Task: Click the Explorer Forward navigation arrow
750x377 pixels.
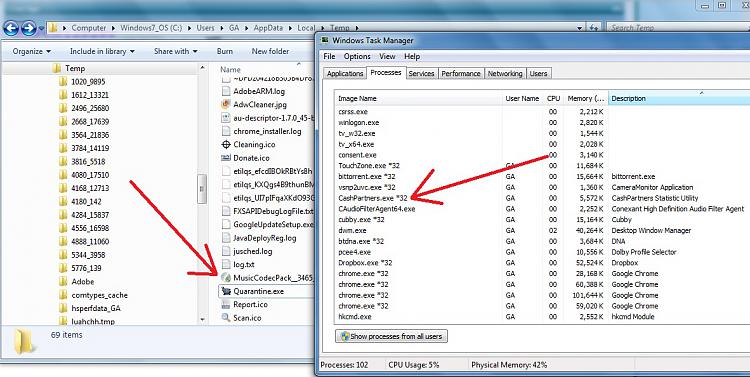Action: click(x=29, y=28)
